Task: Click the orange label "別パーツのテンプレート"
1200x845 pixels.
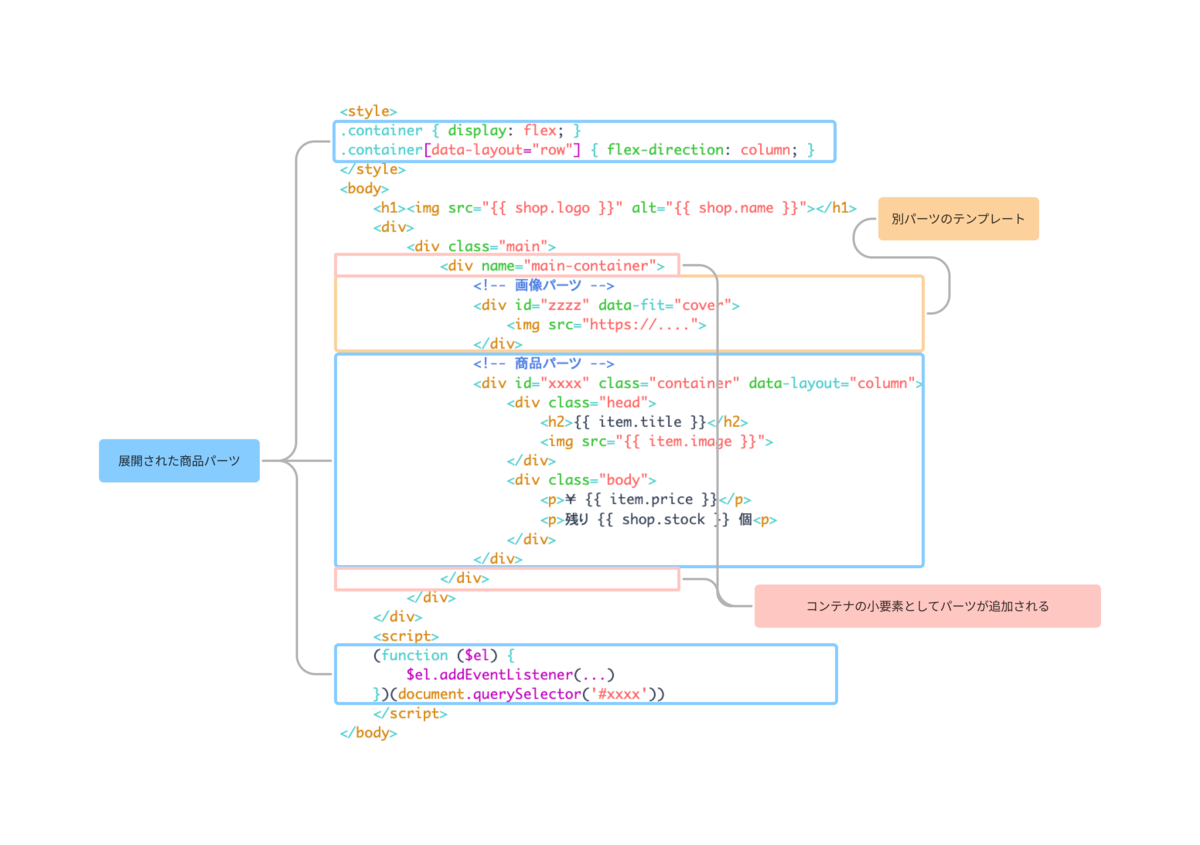Action: coord(958,218)
